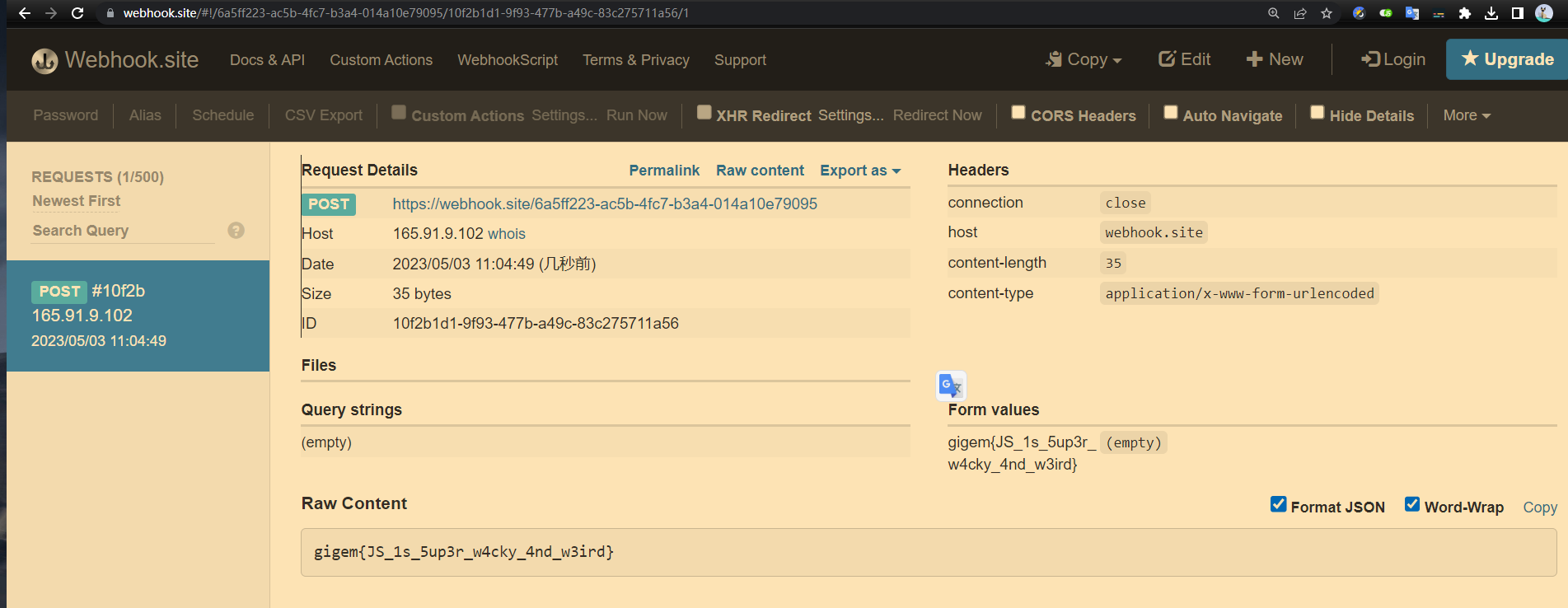Open the browser profile avatar
This screenshot has width=1568, height=608.
click(x=1544, y=13)
